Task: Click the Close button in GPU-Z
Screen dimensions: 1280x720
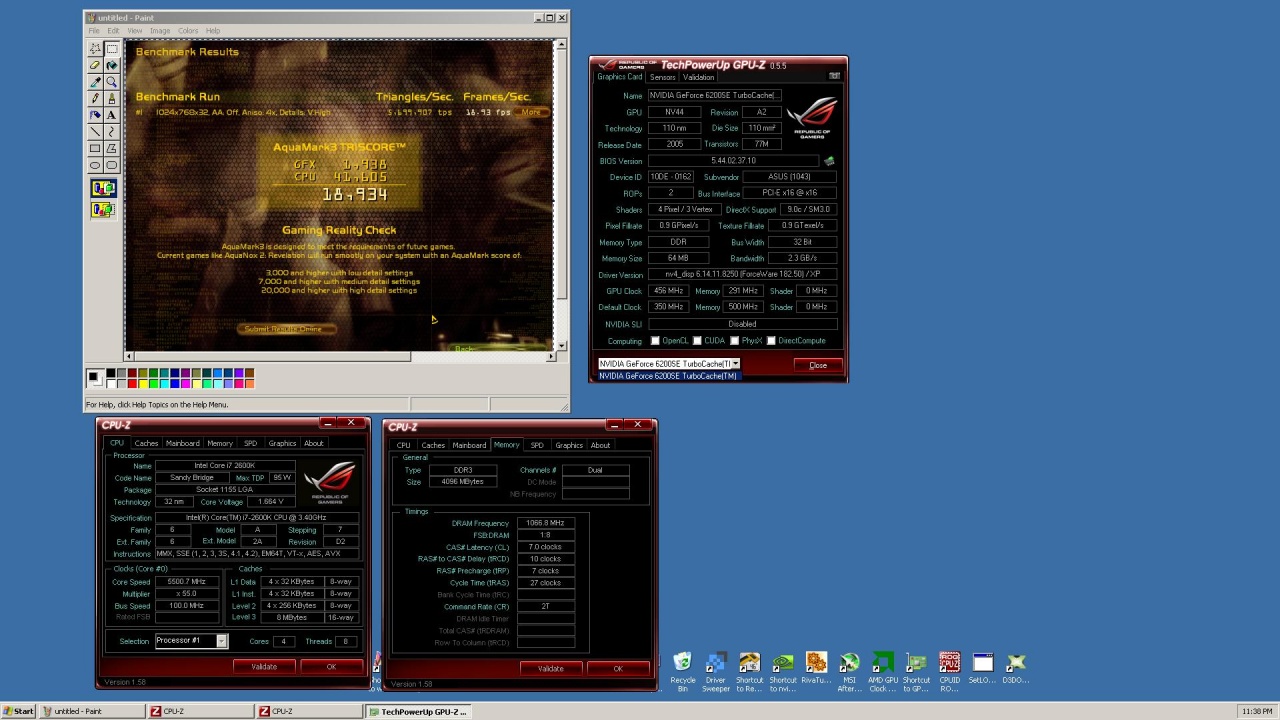Action: tap(817, 365)
